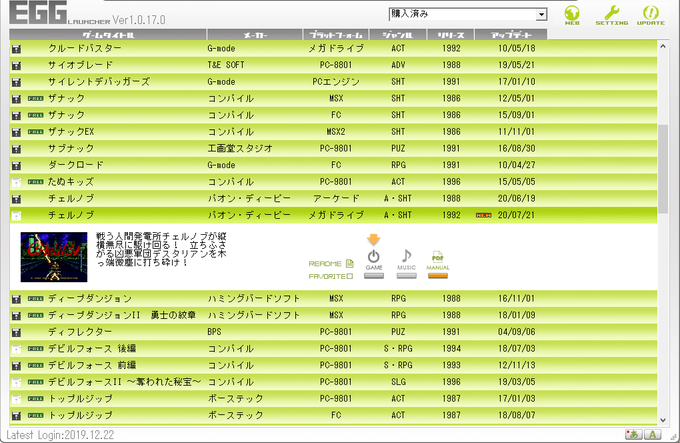
Task: Open the 購入済み filter dropdown
Action: coord(468,14)
